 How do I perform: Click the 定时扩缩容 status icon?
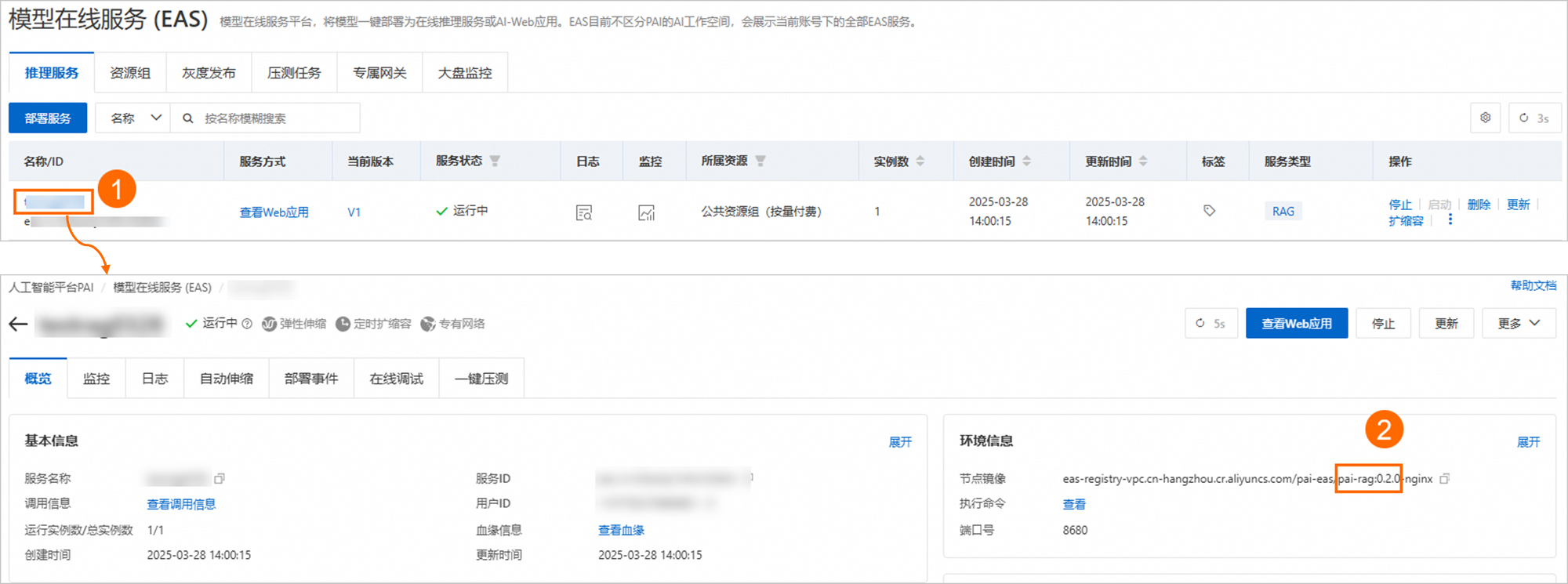(343, 324)
